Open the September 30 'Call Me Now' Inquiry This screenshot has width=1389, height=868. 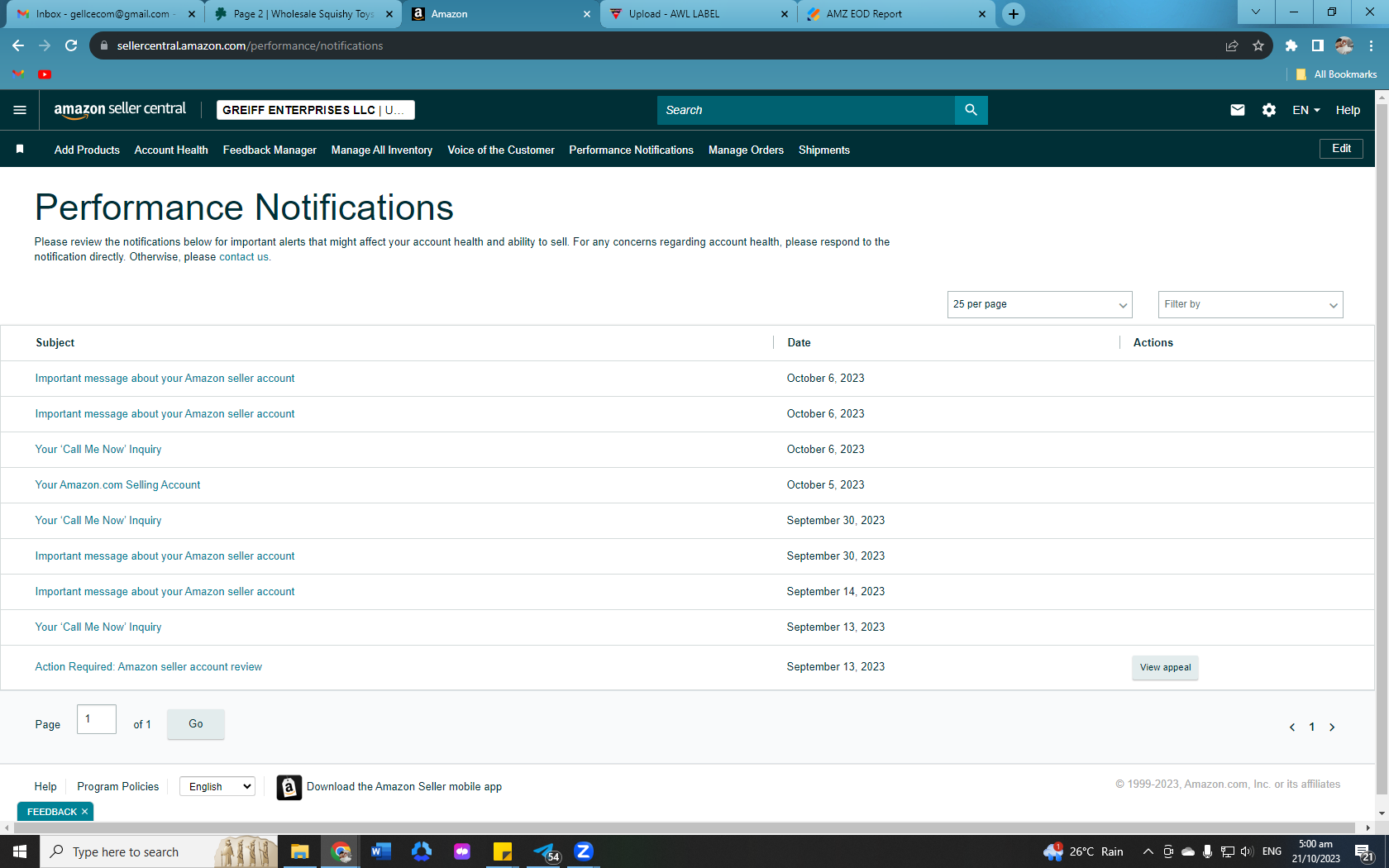tap(98, 521)
